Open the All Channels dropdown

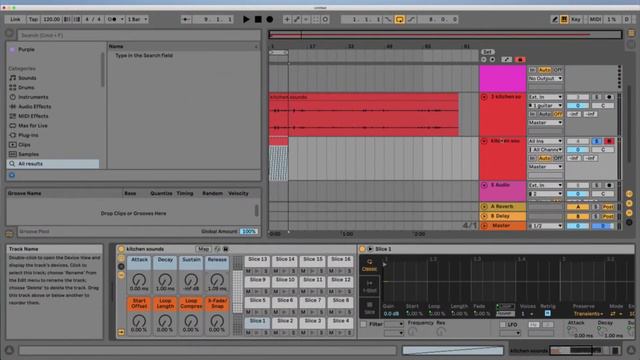click(545, 150)
